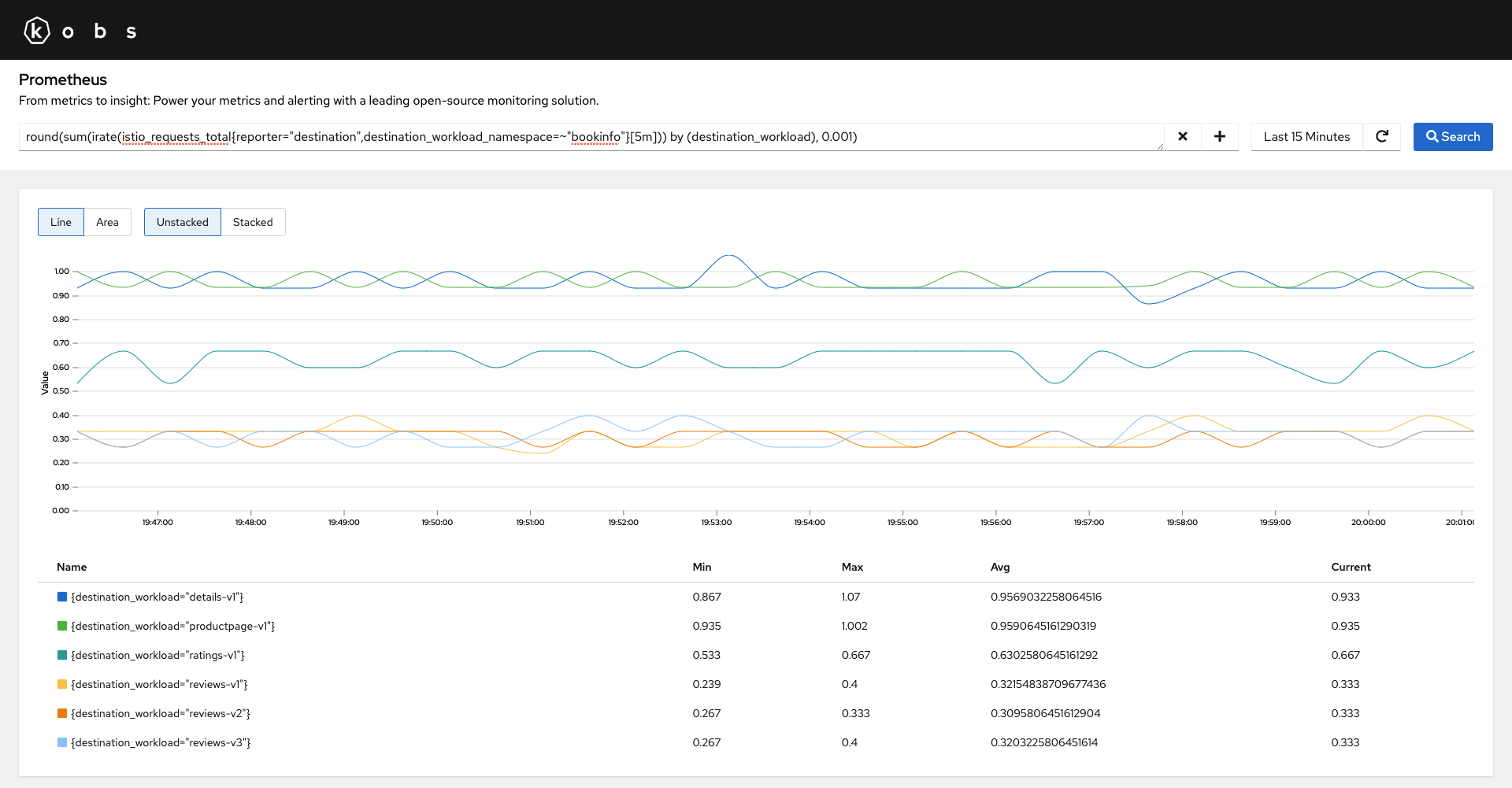Click the kobs hexagon logo icon

pos(36,31)
